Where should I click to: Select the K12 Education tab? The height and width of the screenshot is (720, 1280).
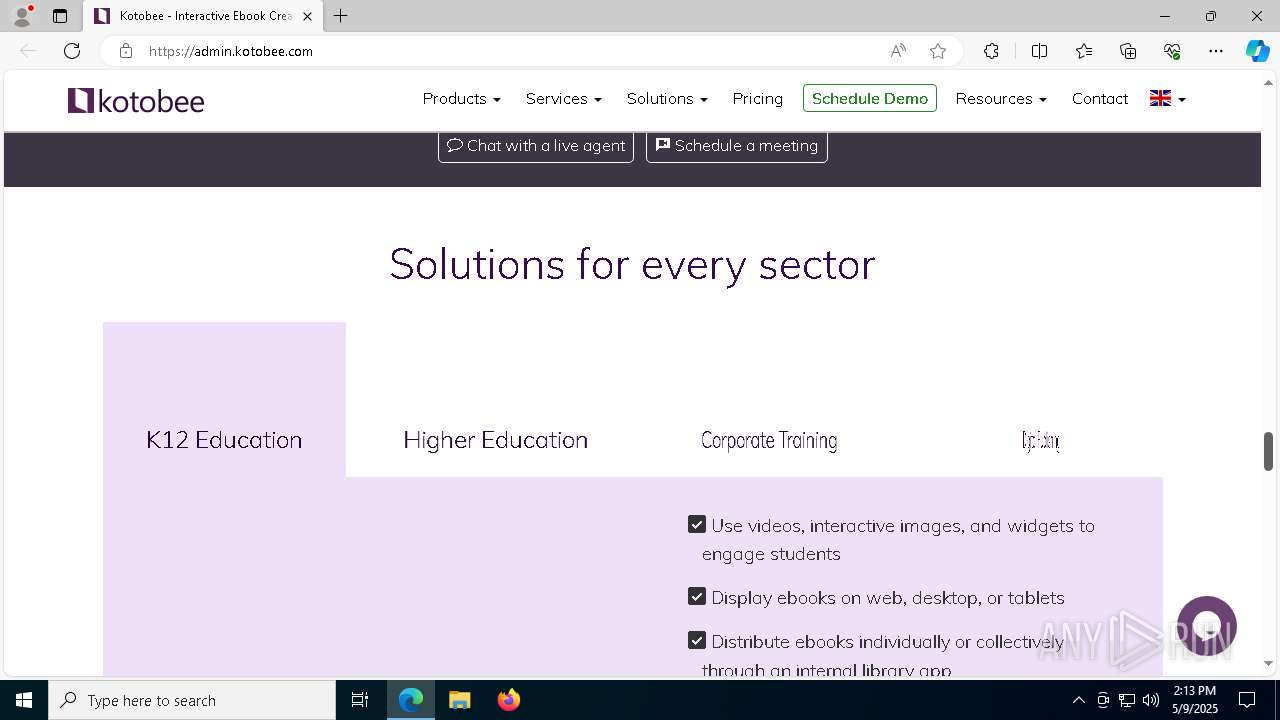(224, 399)
